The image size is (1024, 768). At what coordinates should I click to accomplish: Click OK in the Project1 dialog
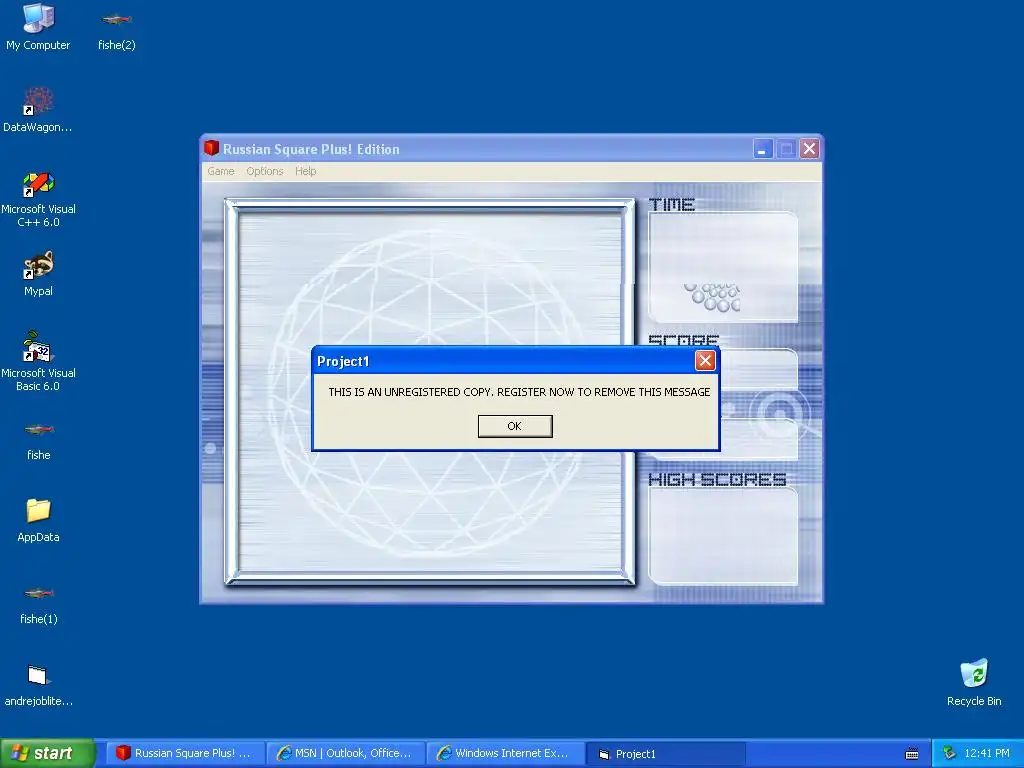click(x=515, y=426)
